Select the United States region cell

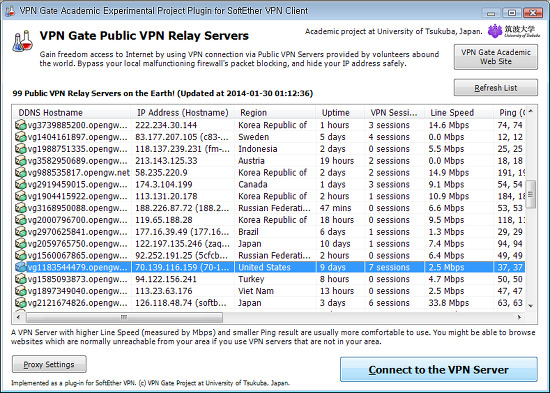[264, 267]
